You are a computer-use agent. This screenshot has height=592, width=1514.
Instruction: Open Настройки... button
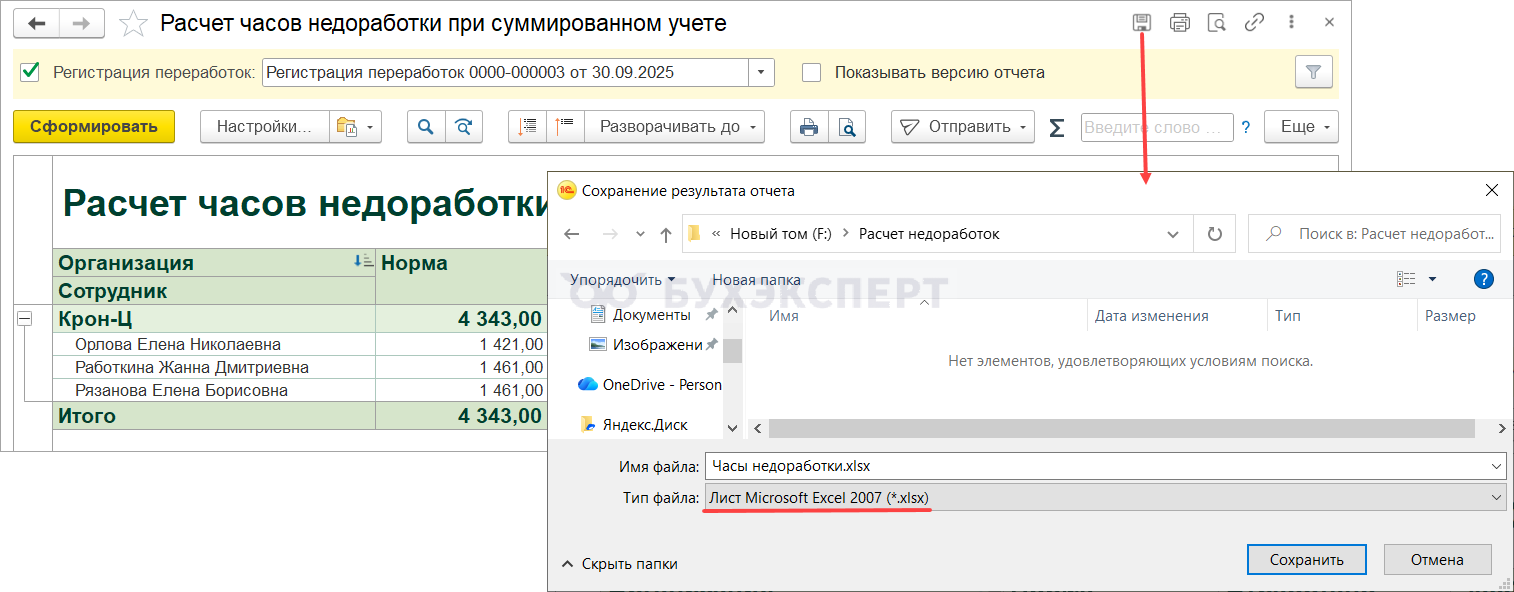(265, 127)
